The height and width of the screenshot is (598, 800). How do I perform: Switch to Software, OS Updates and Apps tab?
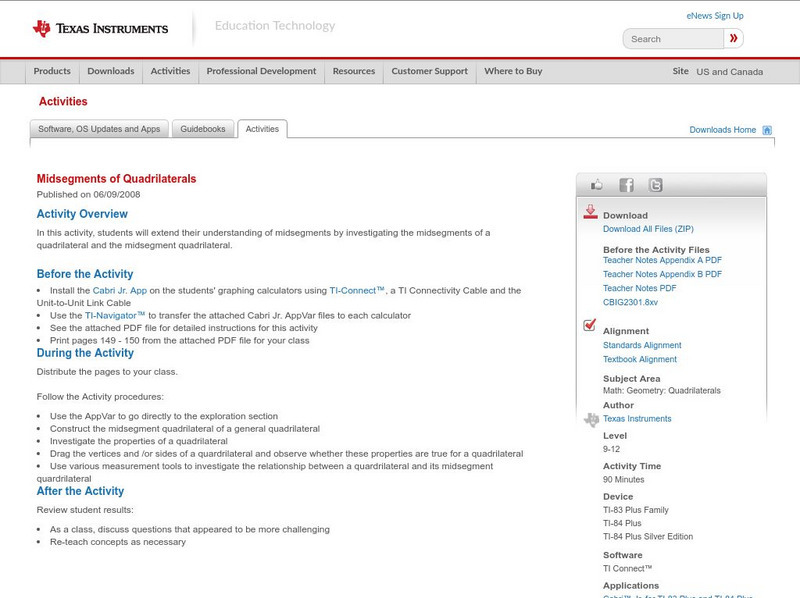point(99,129)
